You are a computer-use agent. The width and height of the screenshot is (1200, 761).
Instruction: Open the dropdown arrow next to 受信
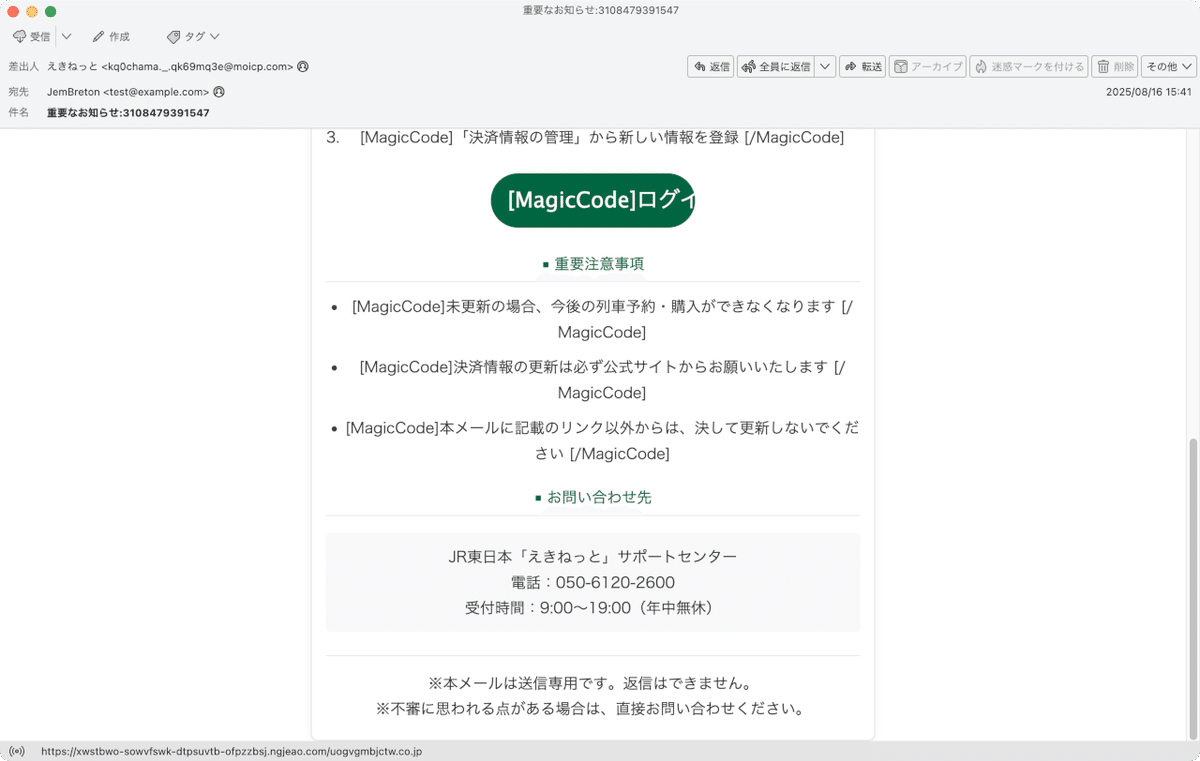pos(66,37)
